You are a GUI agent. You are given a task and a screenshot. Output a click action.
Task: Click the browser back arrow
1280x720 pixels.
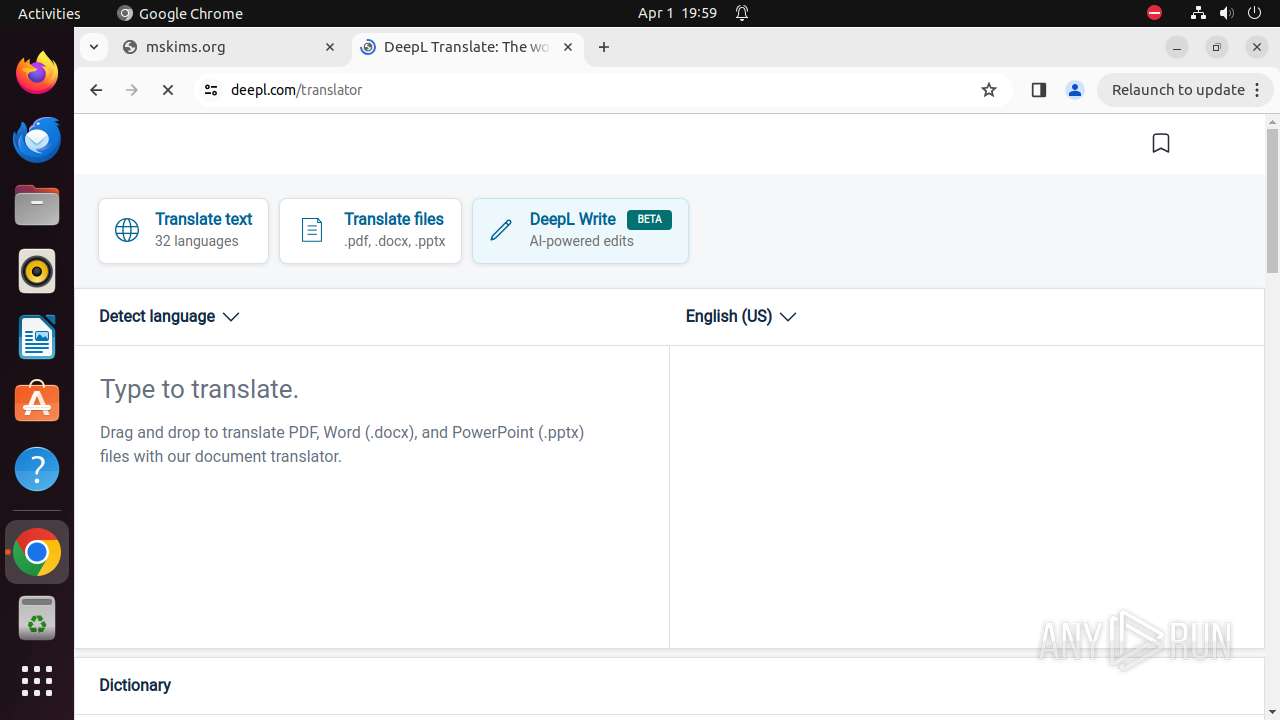[96, 90]
